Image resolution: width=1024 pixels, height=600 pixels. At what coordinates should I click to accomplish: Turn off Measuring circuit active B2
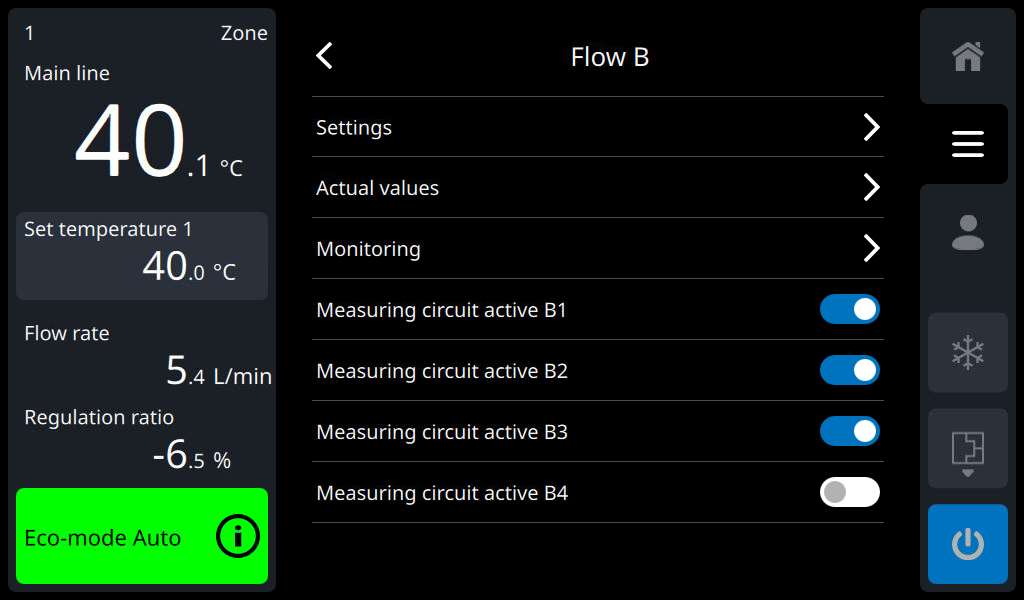click(849, 370)
